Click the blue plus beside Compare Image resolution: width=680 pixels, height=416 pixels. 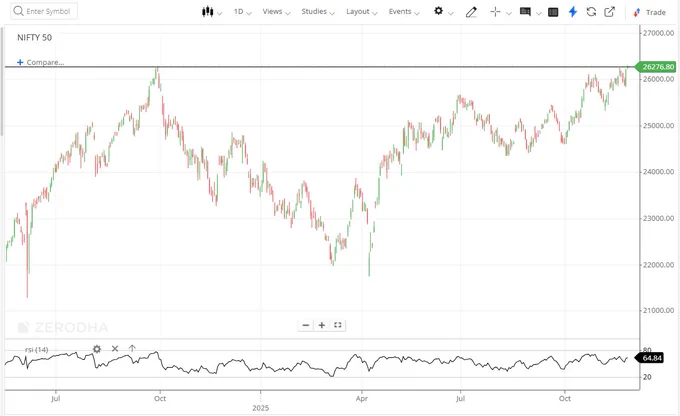click(20, 62)
